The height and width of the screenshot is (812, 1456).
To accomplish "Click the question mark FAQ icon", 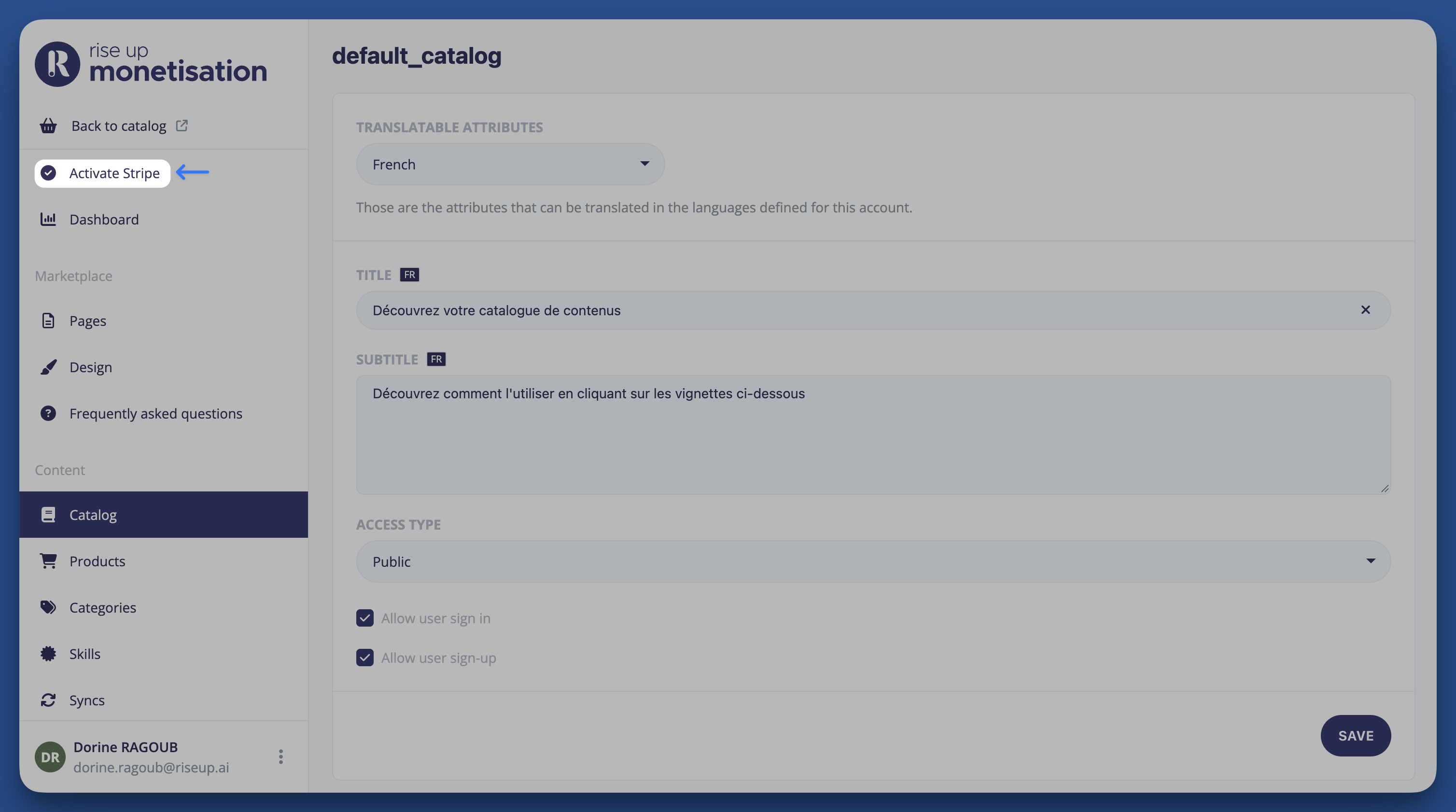I will click(48, 414).
